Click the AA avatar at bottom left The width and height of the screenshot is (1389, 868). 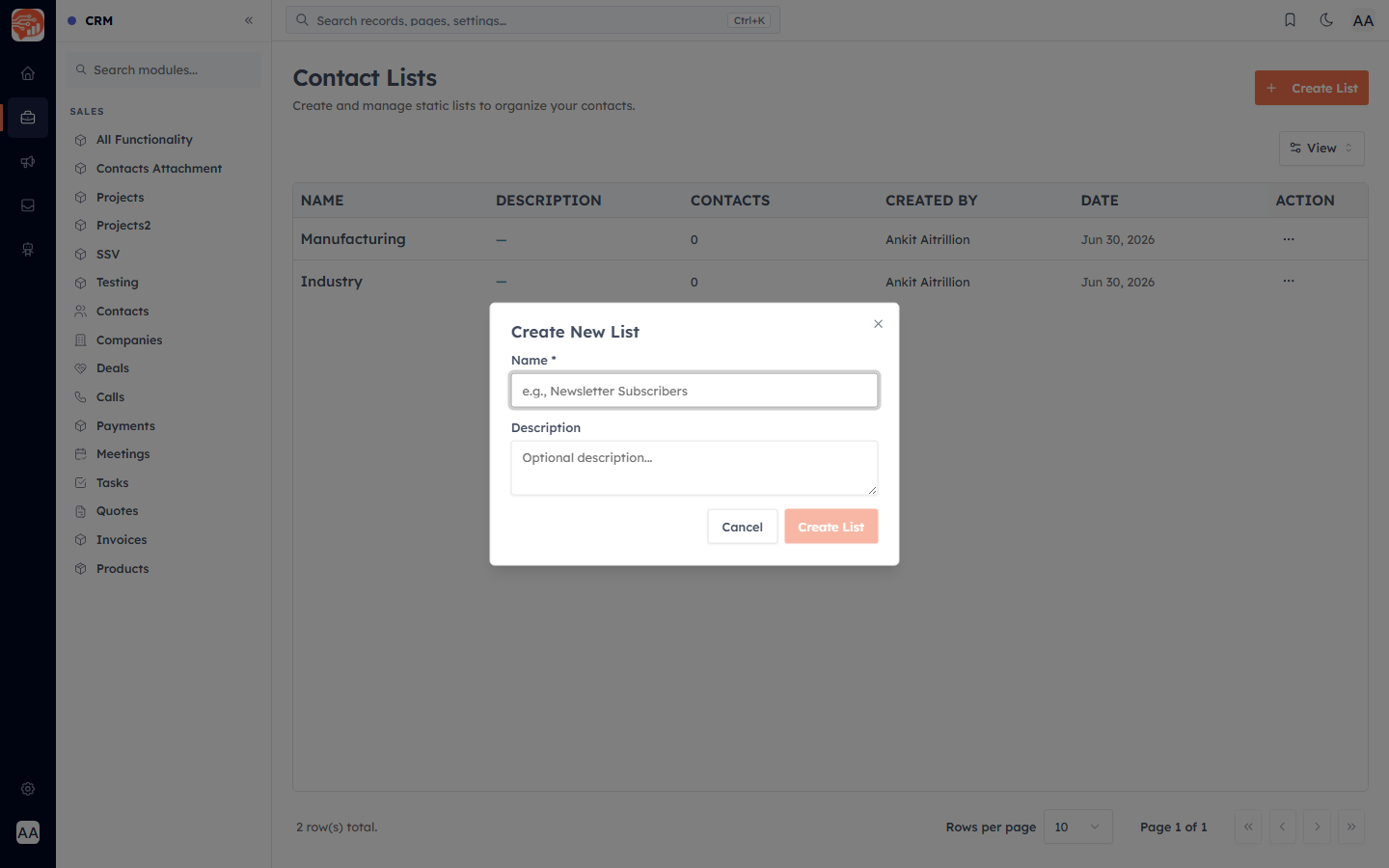click(x=28, y=832)
